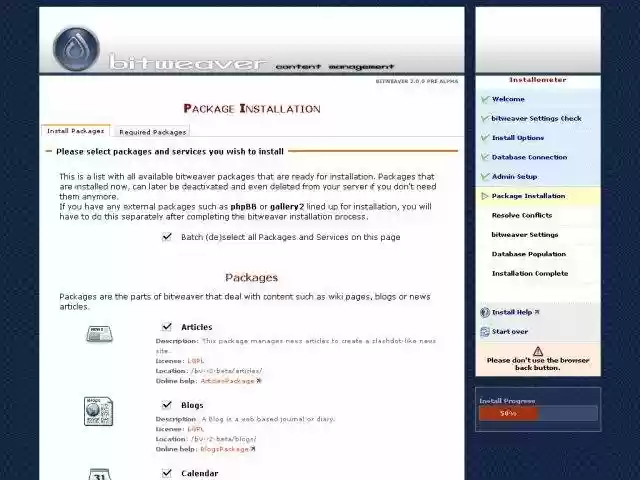The width and height of the screenshot is (640, 480).
Task: Open the ArticlesPackage online help link
Action: coord(227,381)
